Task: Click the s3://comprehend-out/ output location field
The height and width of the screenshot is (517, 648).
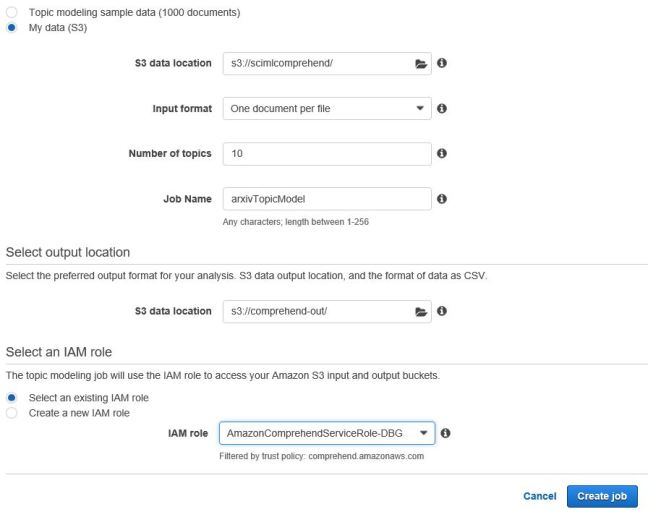Action: 314,311
